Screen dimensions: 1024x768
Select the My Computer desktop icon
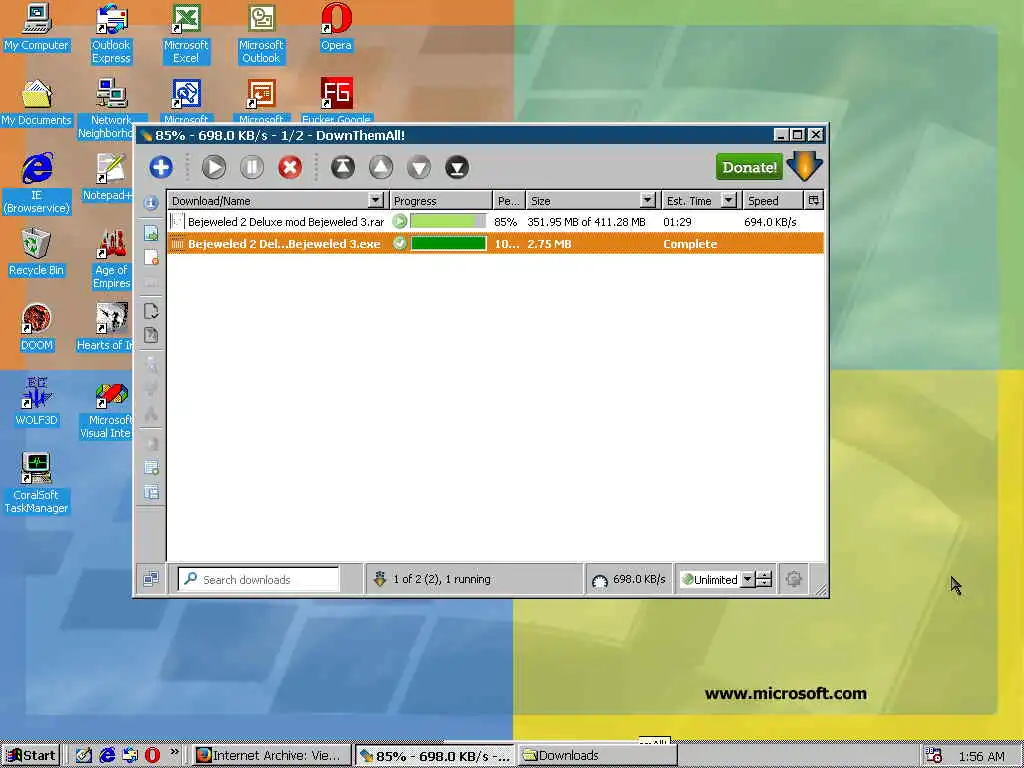pos(36,27)
